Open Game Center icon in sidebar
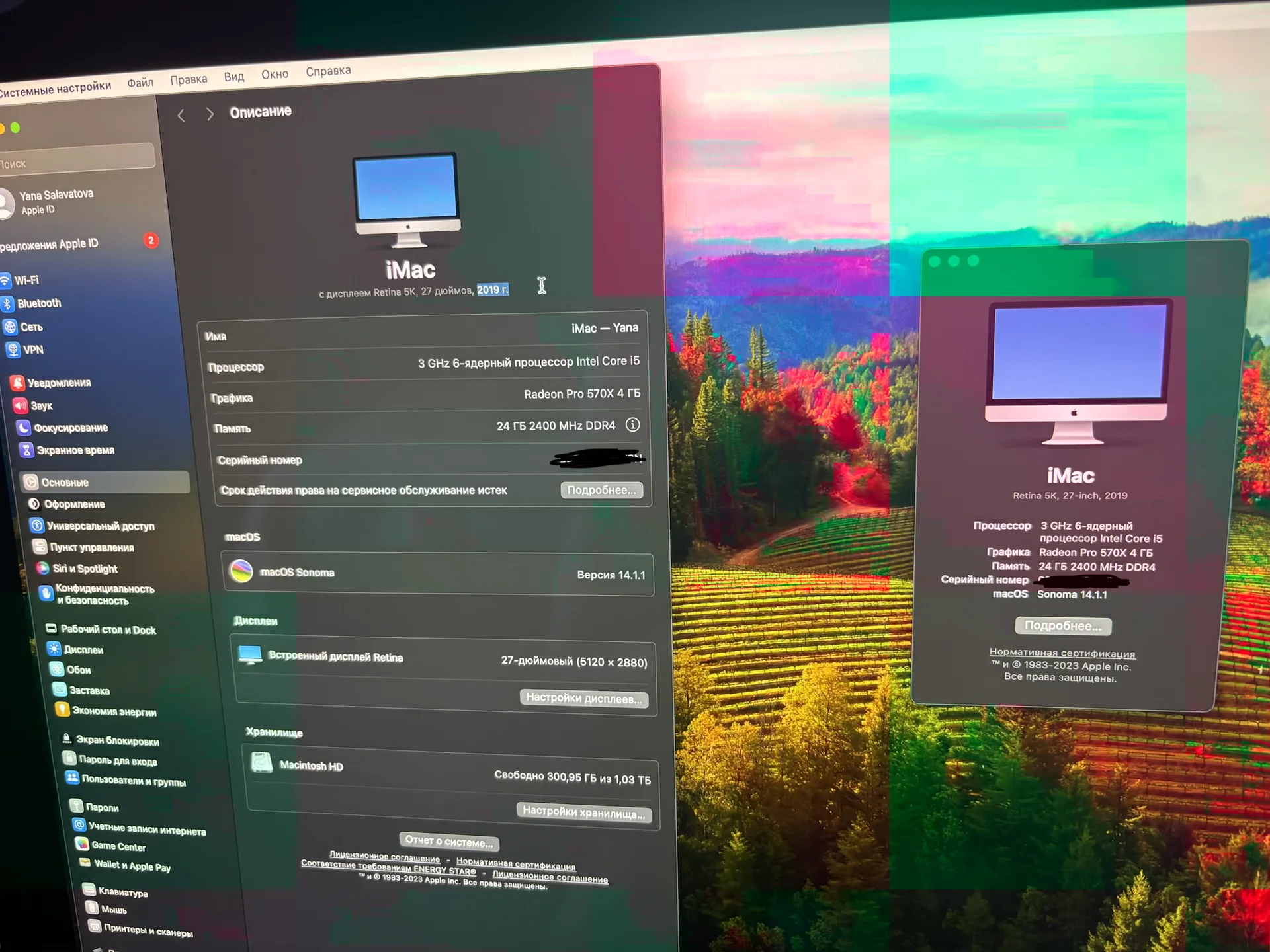 pyautogui.click(x=82, y=844)
